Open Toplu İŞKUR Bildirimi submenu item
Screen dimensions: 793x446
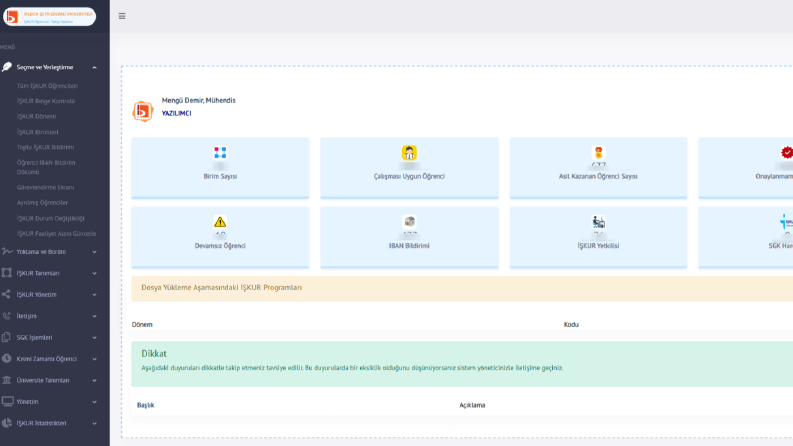45,147
